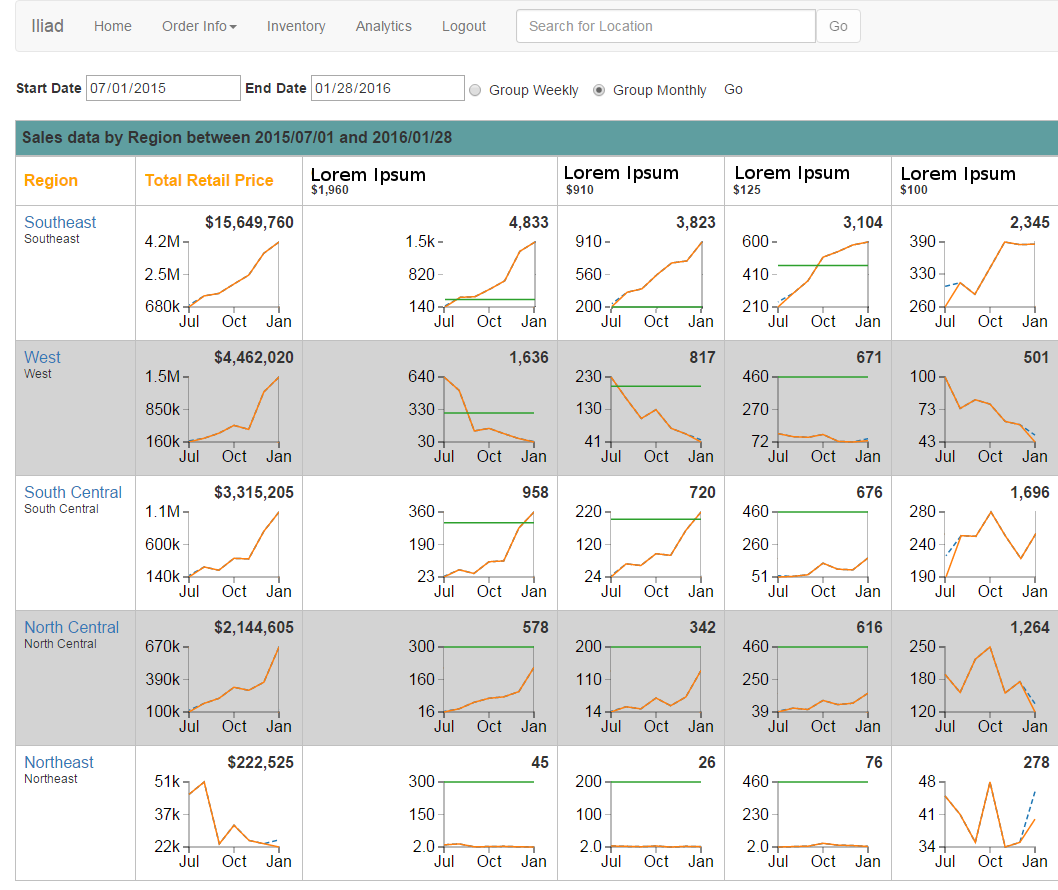Click the Logout link

point(464,26)
